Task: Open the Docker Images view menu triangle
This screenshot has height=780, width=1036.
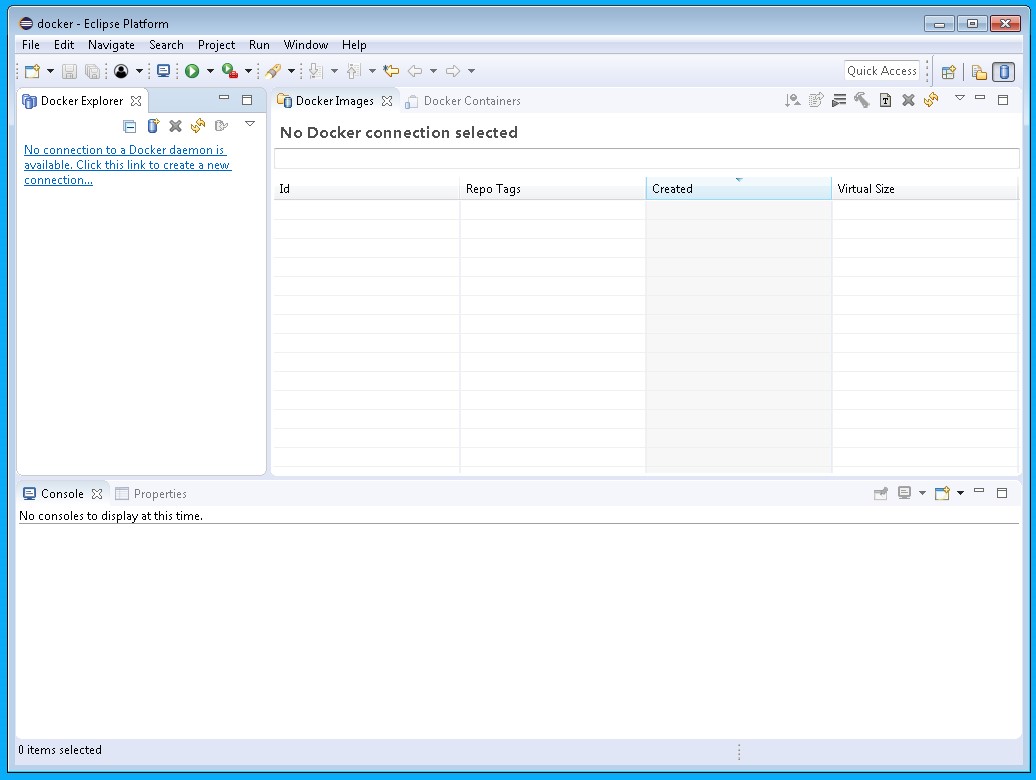Action: pyautogui.click(x=959, y=98)
